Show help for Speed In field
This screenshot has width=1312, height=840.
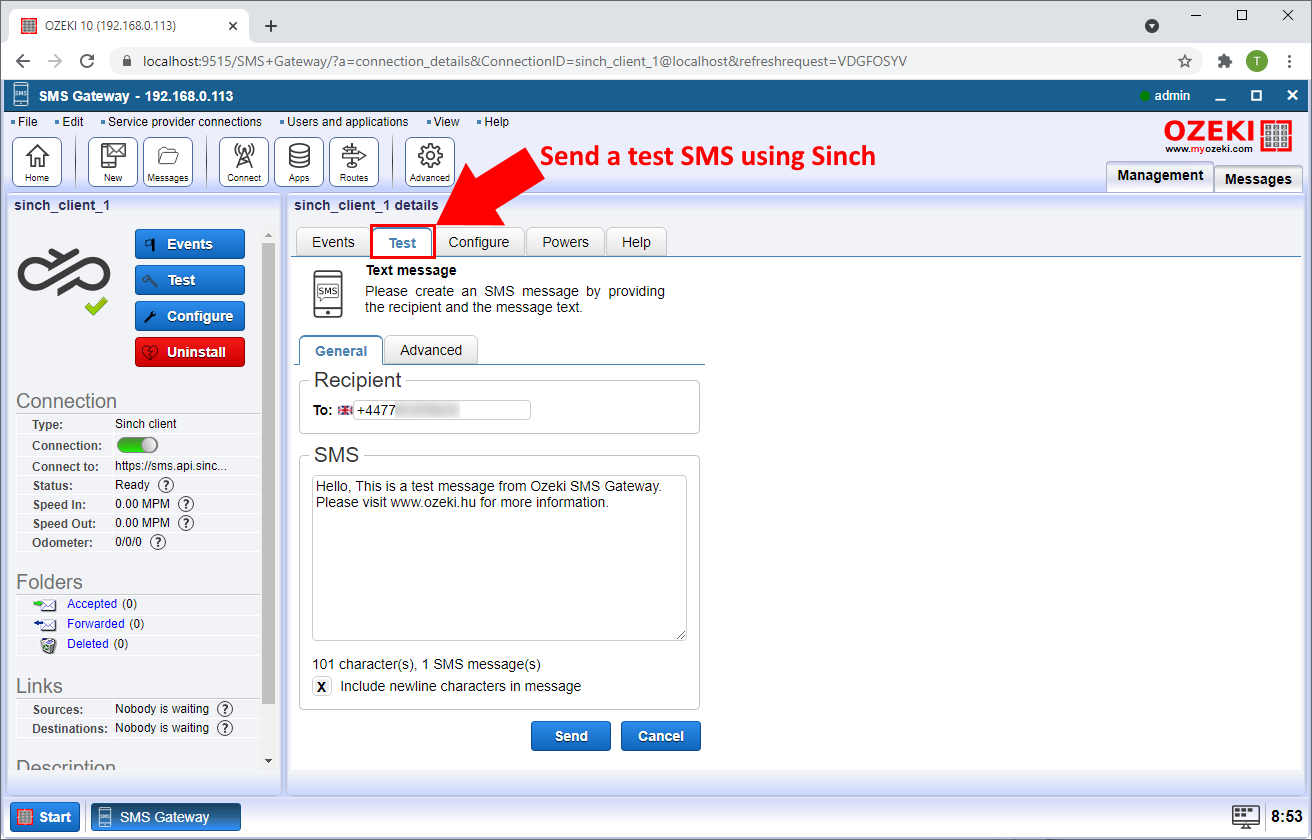click(186, 504)
